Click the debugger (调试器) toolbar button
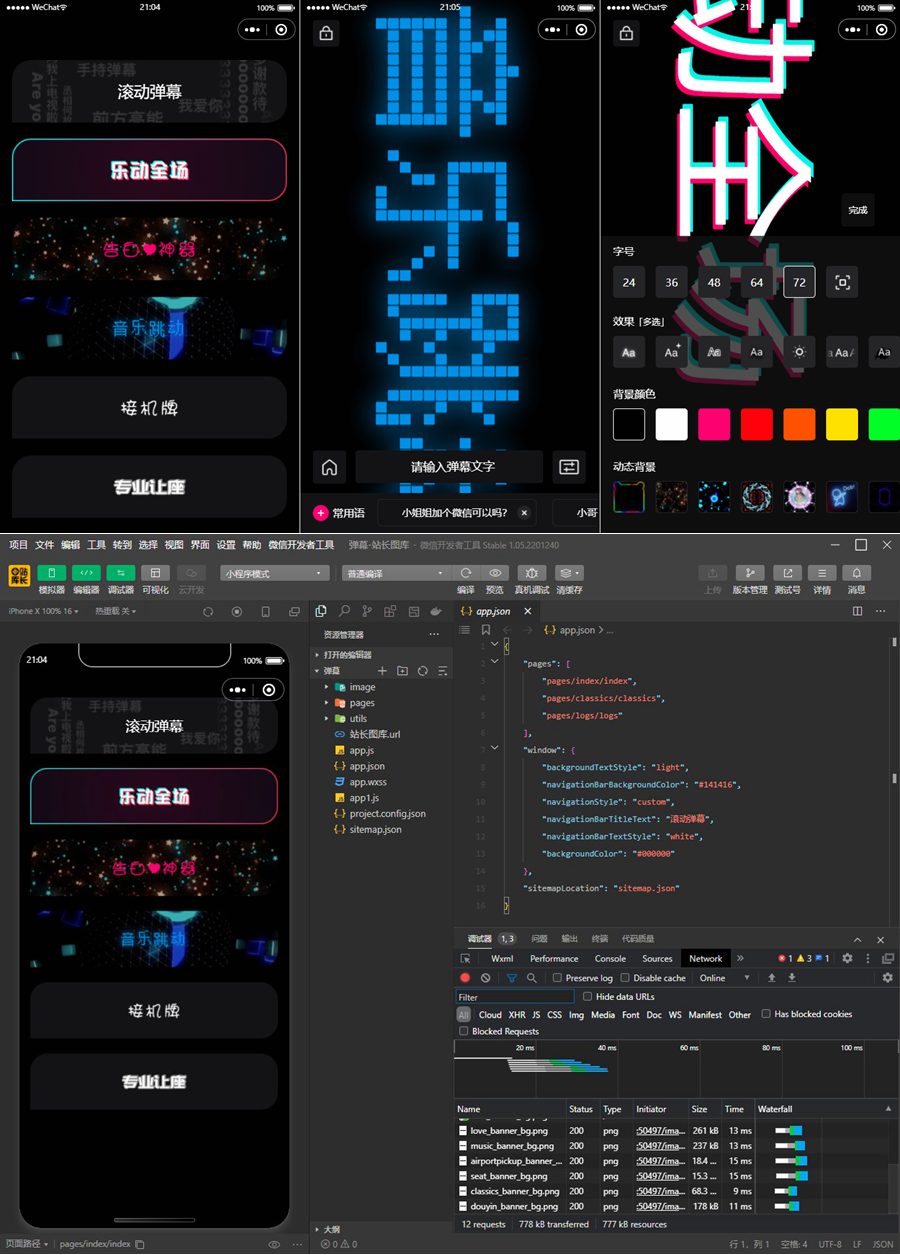This screenshot has width=900, height=1255. (120, 573)
